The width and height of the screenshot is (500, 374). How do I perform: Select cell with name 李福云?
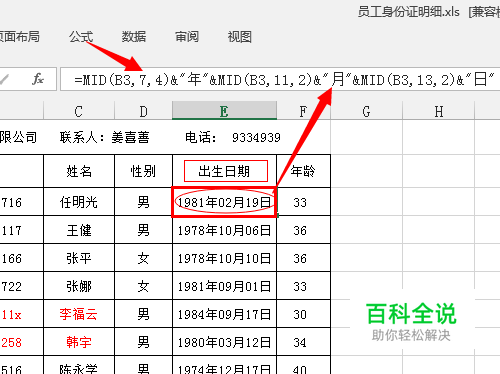pyautogui.click(x=79, y=314)
